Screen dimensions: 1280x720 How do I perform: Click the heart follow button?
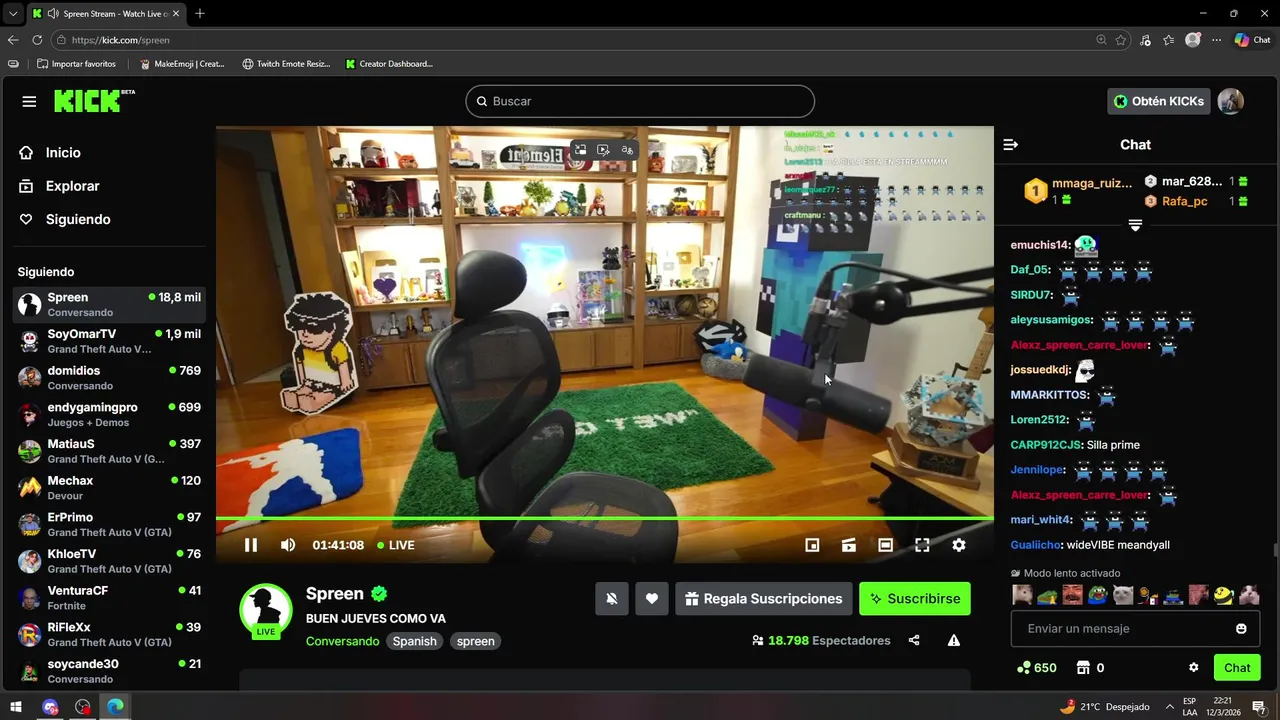tap(652, 599)
